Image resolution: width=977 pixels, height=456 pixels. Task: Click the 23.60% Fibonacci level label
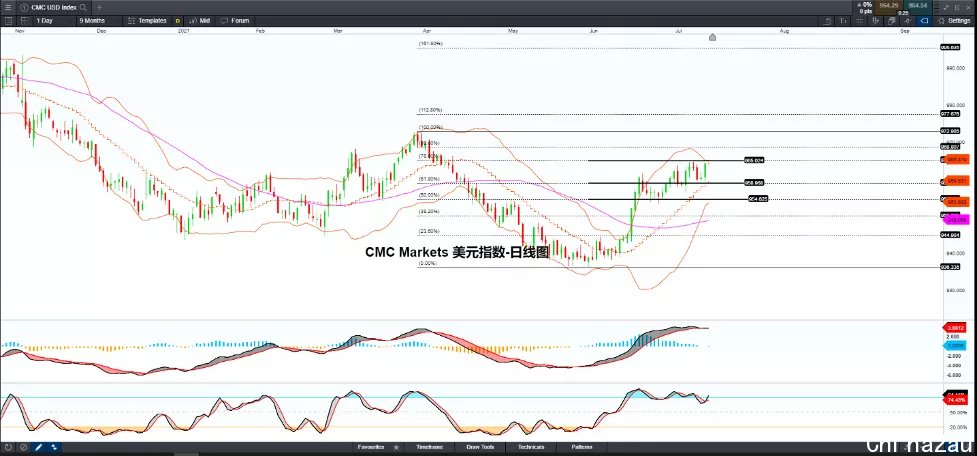429,231
